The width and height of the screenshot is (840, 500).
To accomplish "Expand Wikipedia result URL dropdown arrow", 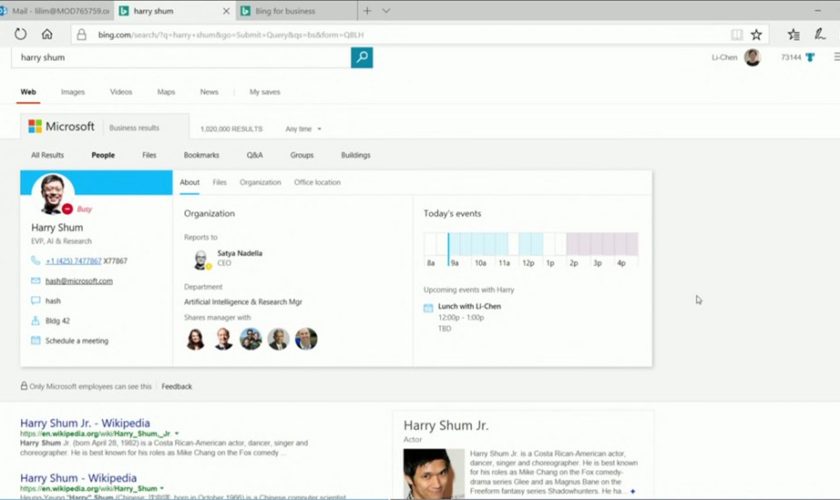I will tap(177, 434).
